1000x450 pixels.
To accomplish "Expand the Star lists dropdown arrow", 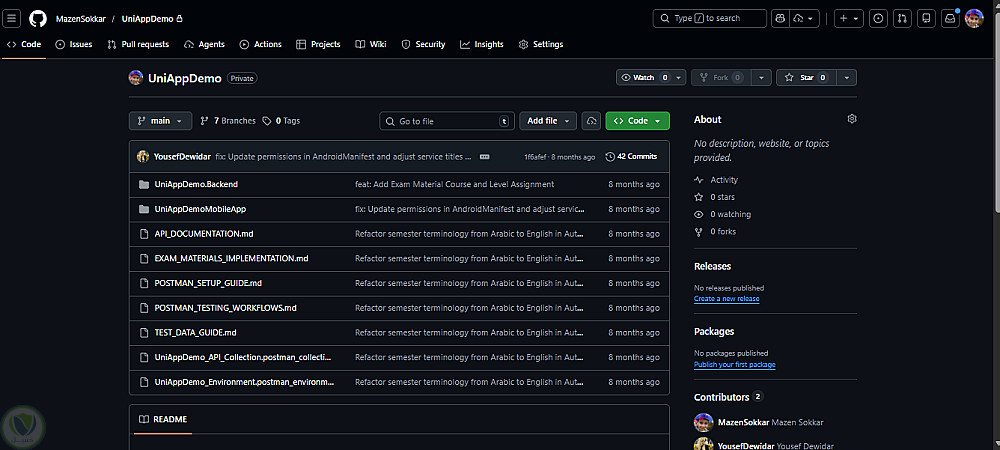I will click(x=846, y=77).
